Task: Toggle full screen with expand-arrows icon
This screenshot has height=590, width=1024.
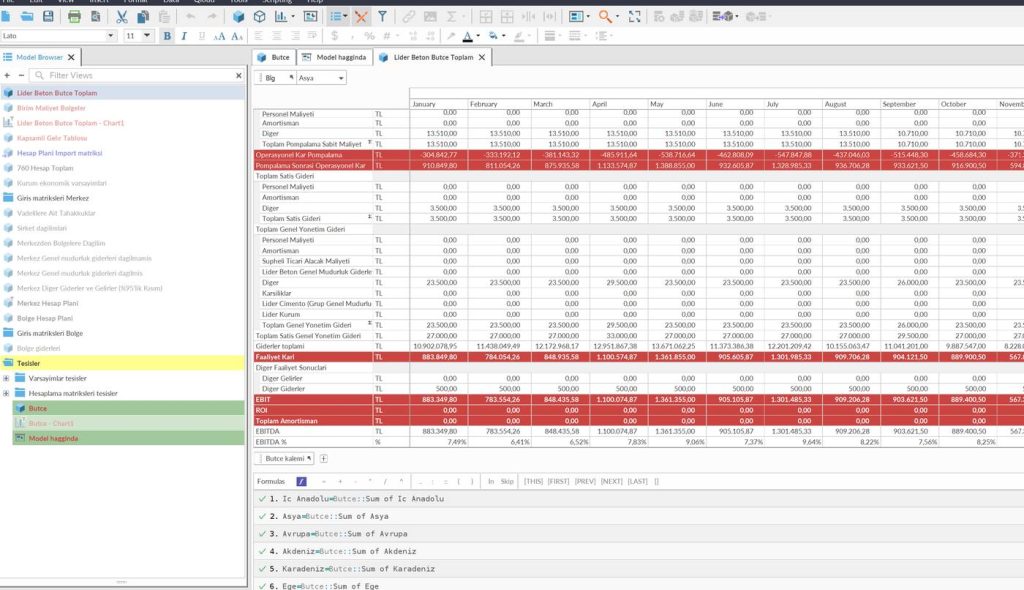Action: pos(635,16)
